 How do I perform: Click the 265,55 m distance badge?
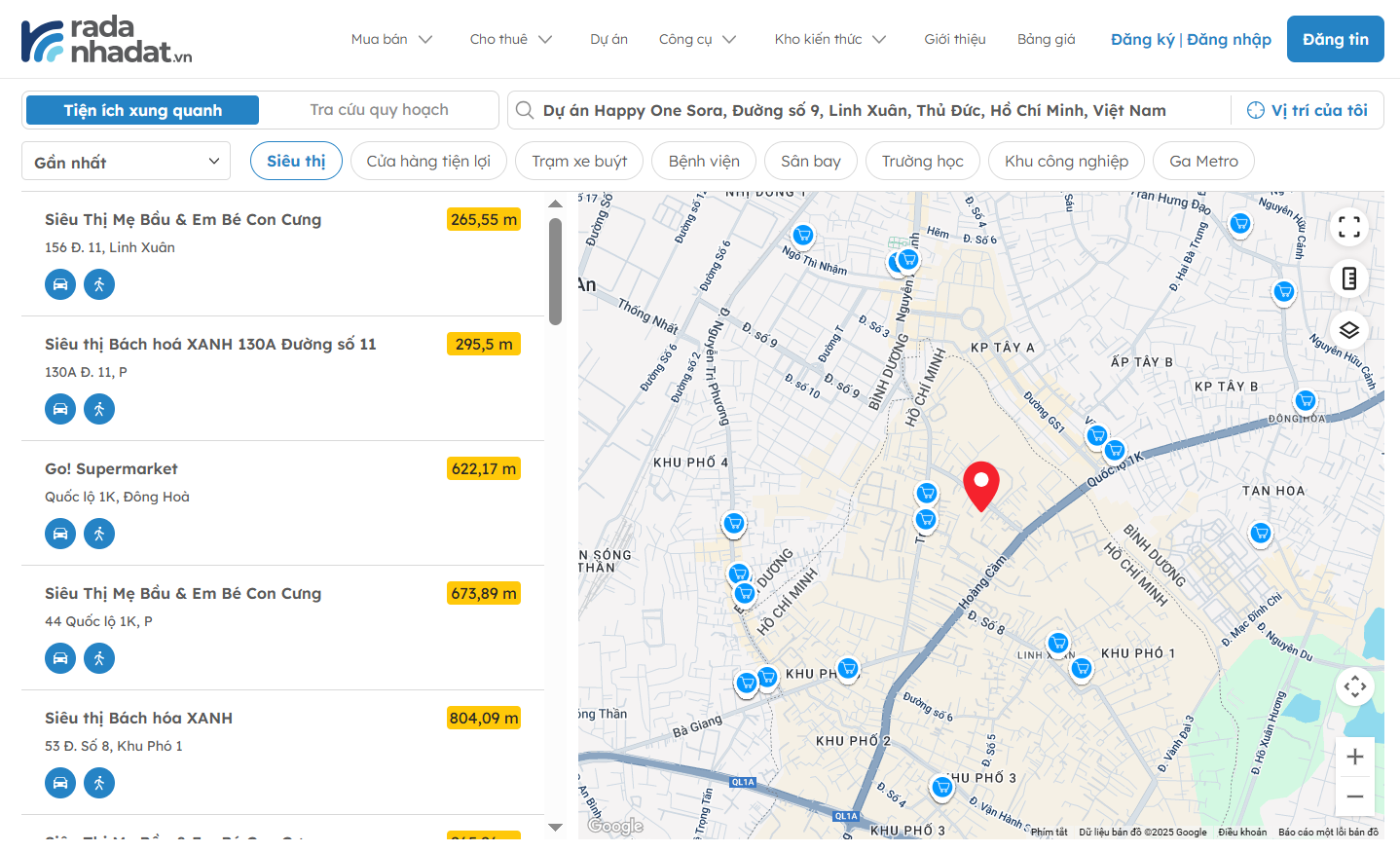(484, 219)
